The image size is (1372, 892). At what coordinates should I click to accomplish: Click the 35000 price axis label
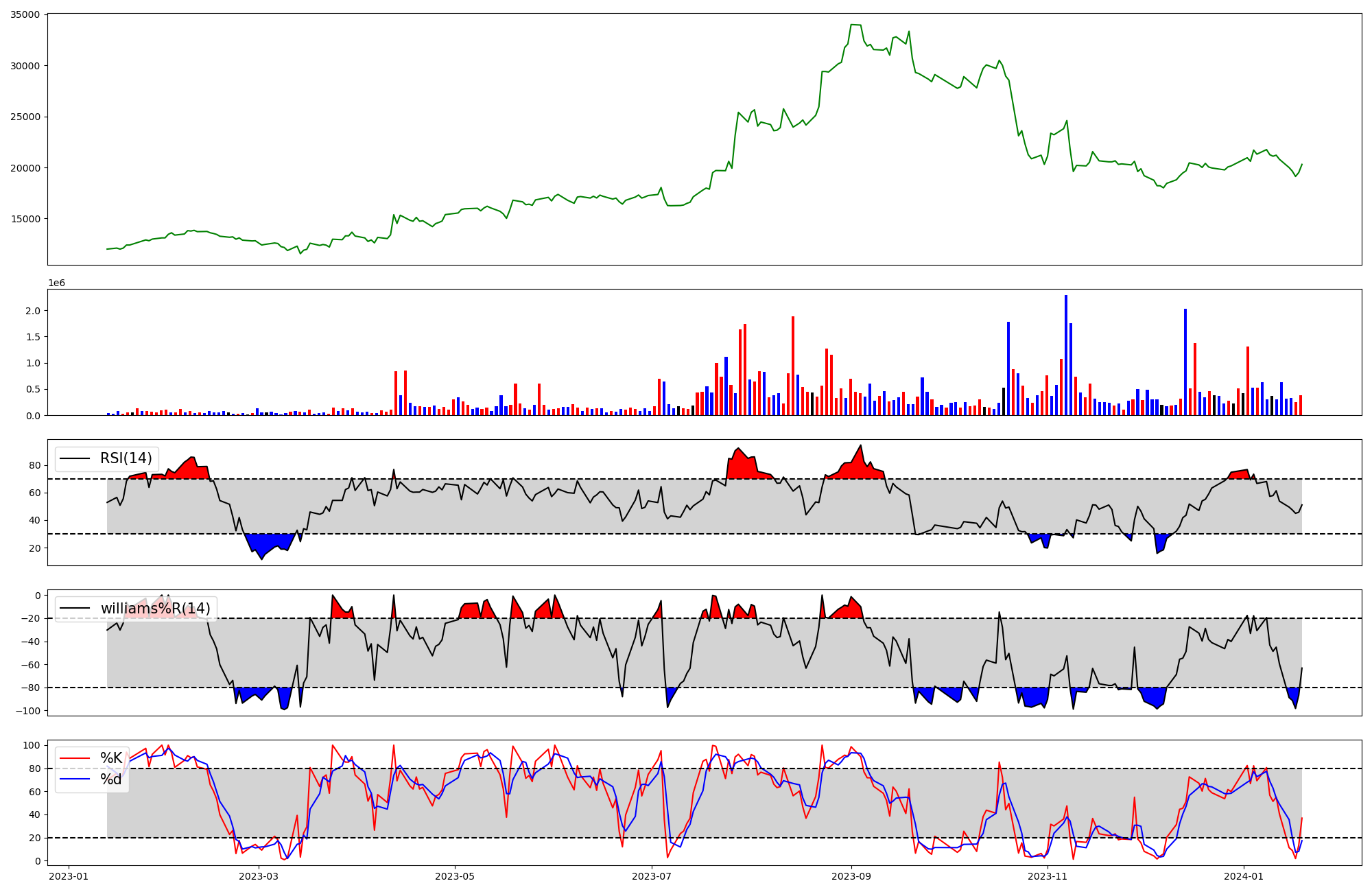coord(25,14)
